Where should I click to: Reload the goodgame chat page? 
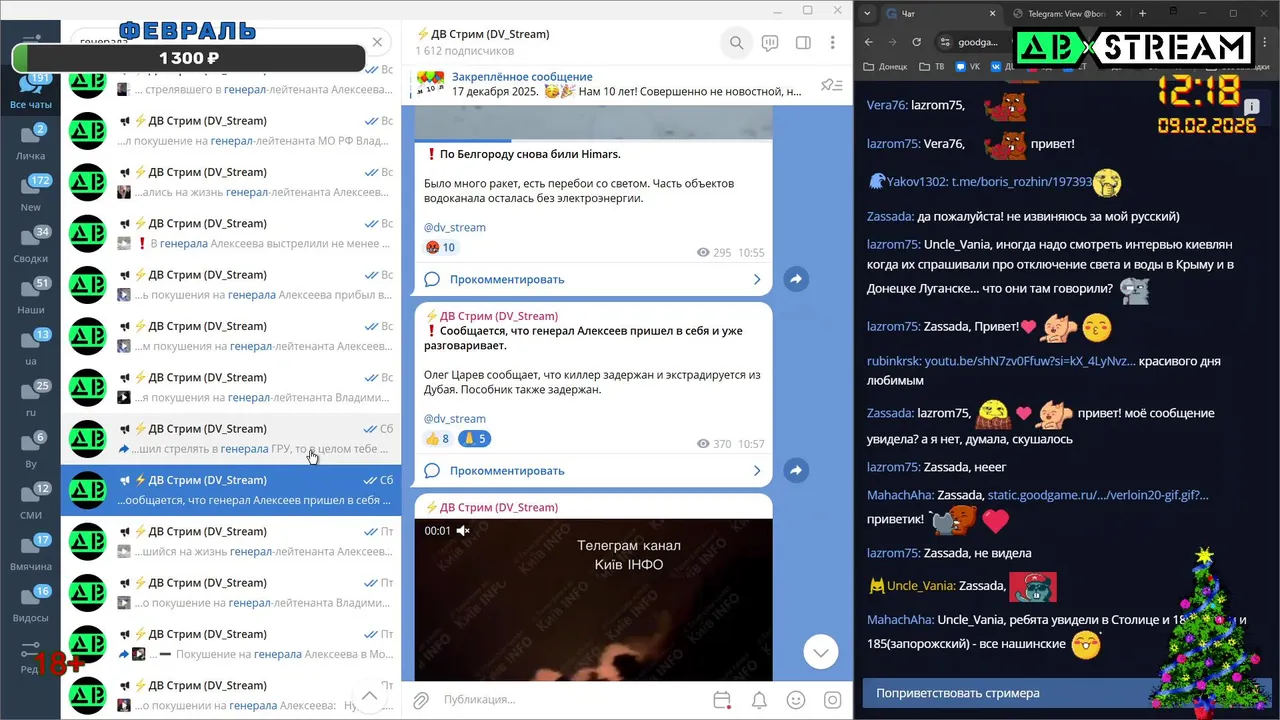coord(916,42)
